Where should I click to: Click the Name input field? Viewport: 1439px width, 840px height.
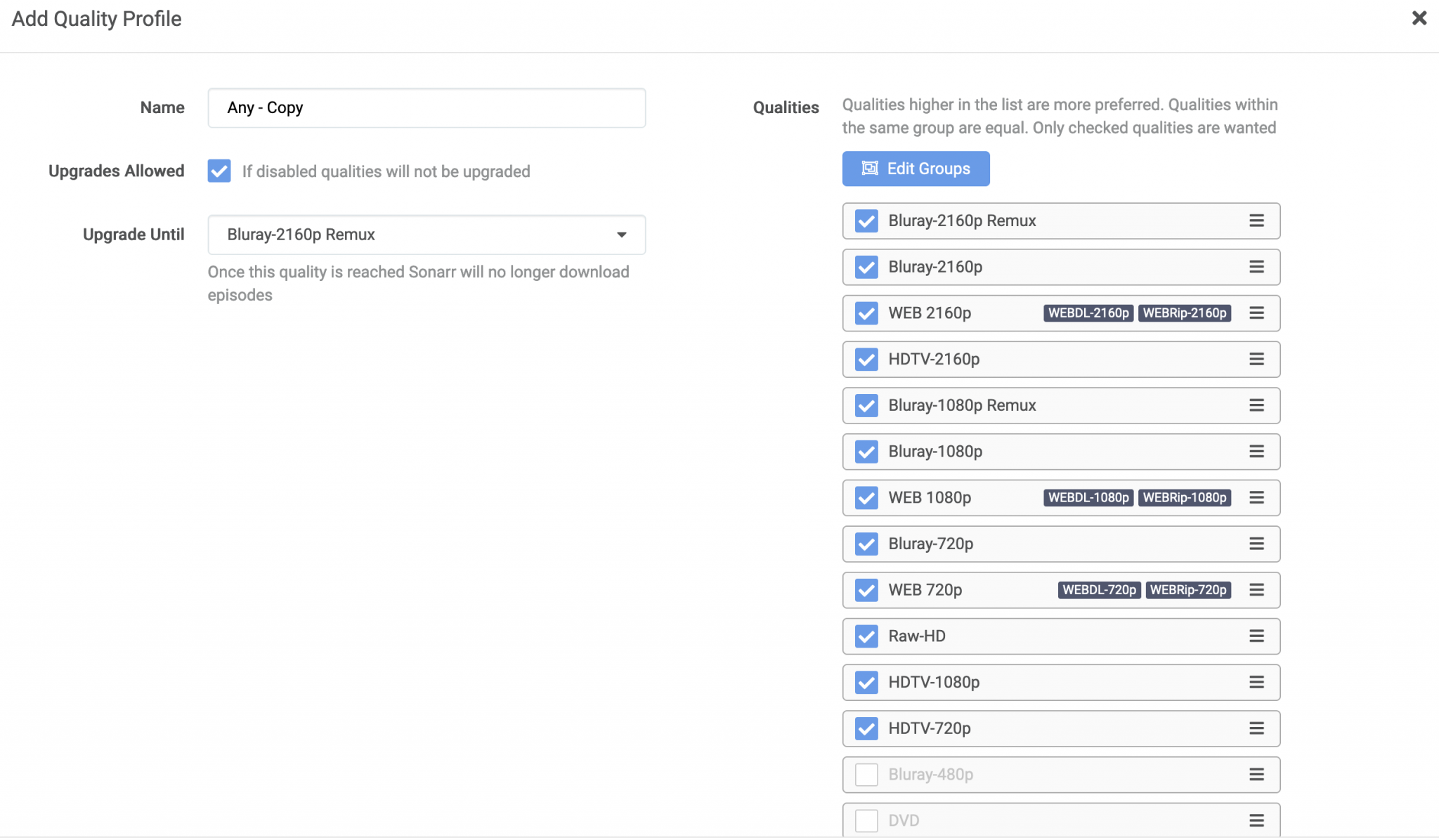click(426, 107)
